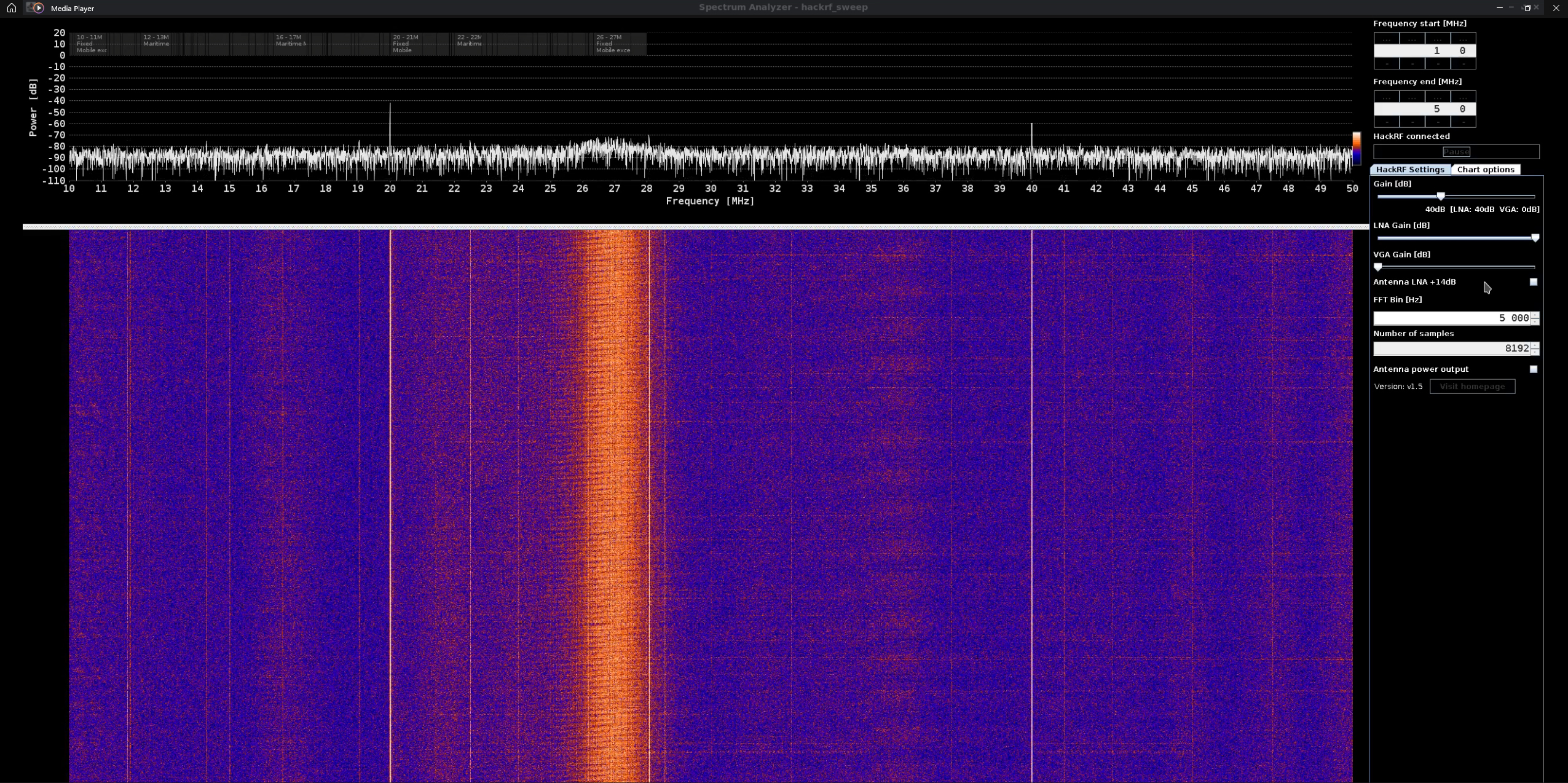
Task: Enable Antenna LNA +14dB checkbox
Action: click(x=1533, y=282)
